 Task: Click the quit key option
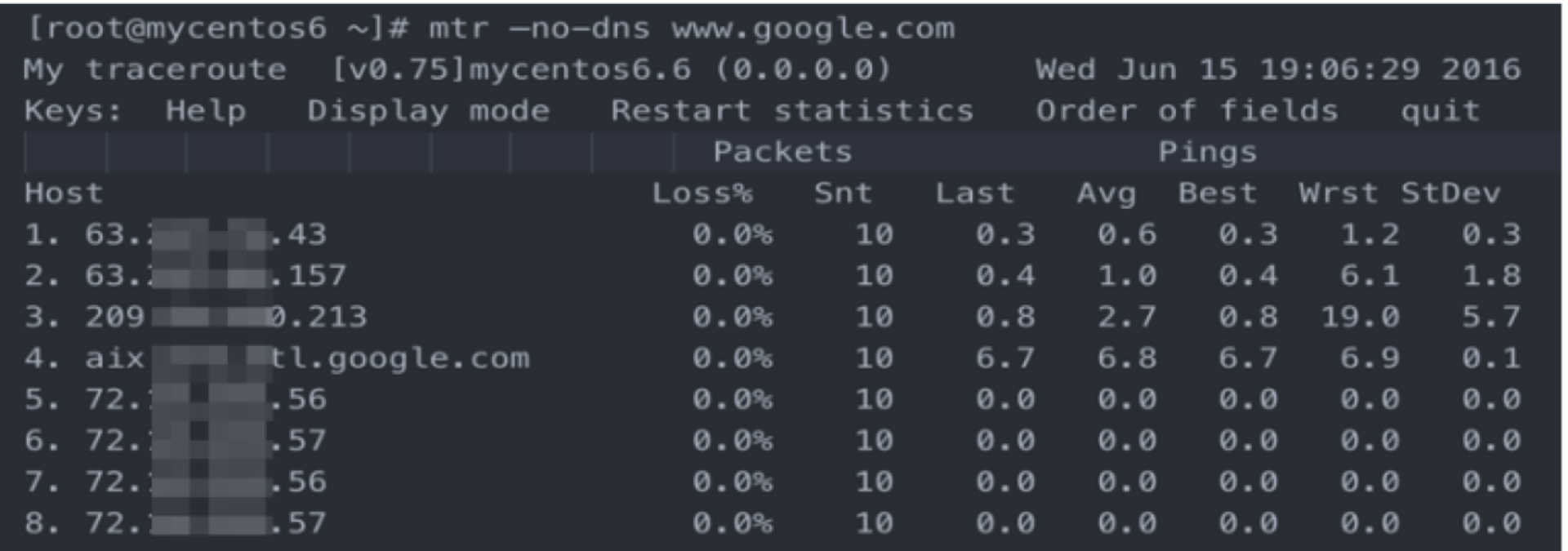(1441, 111)
